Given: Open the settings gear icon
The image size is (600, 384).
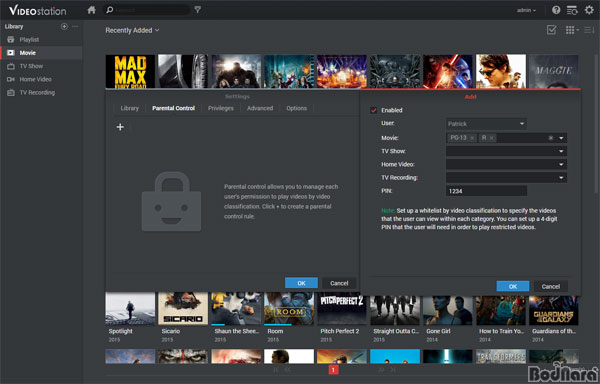Looking at the screenshot, I should 589,10.
